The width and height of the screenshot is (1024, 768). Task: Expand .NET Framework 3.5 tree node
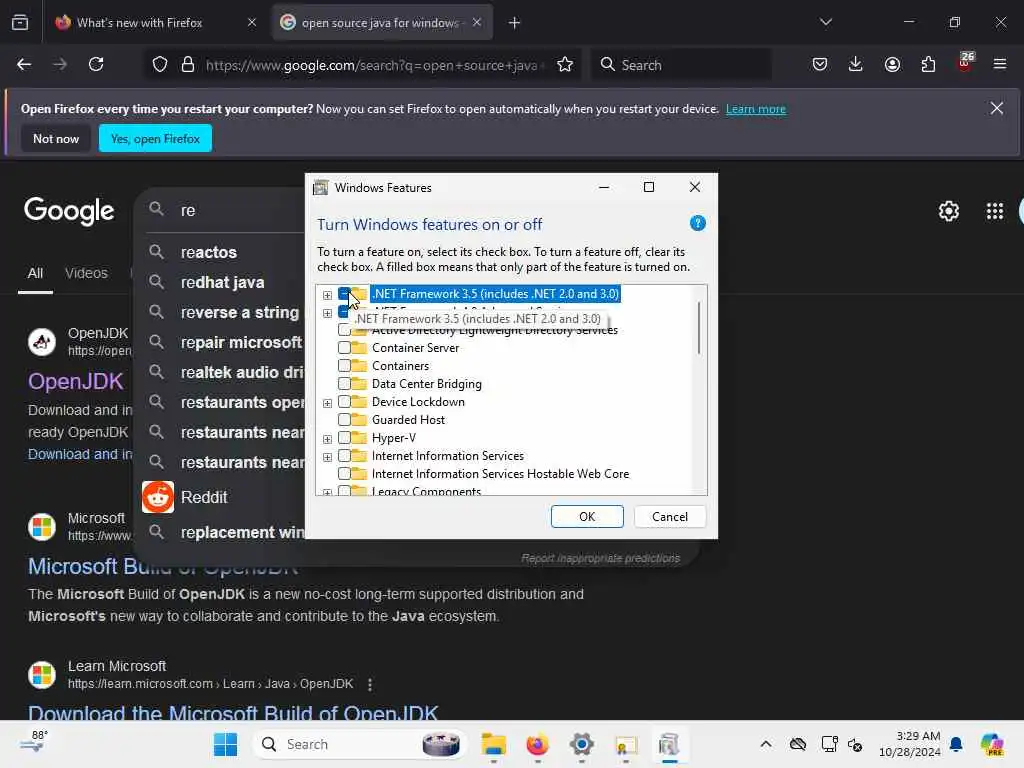(327, 295)
